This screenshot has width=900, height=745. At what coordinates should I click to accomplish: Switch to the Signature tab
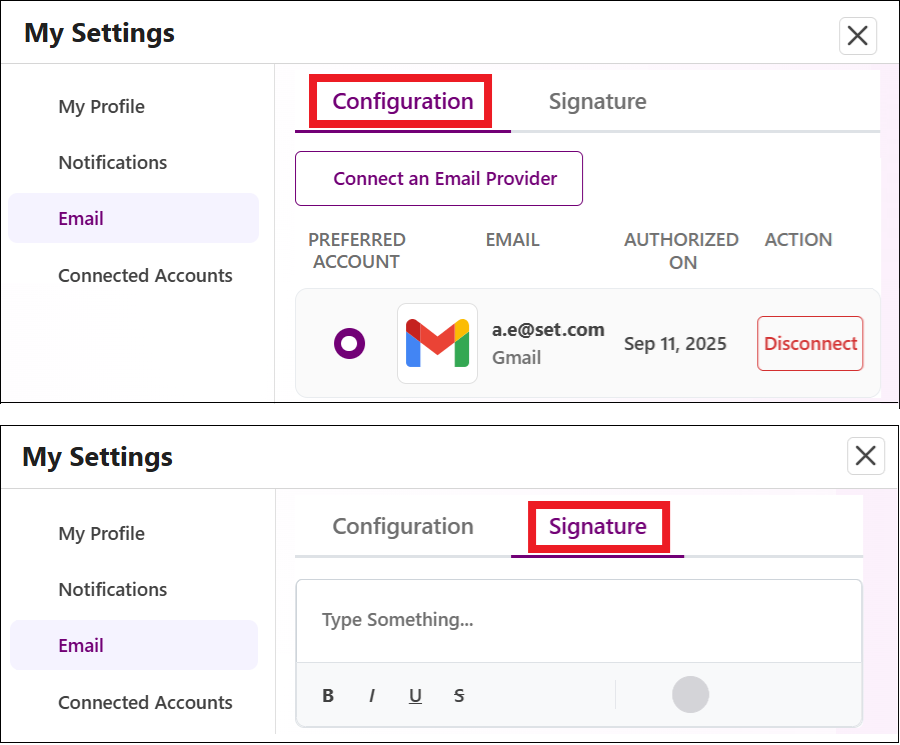pyautogui.click(x=597, y=526)
